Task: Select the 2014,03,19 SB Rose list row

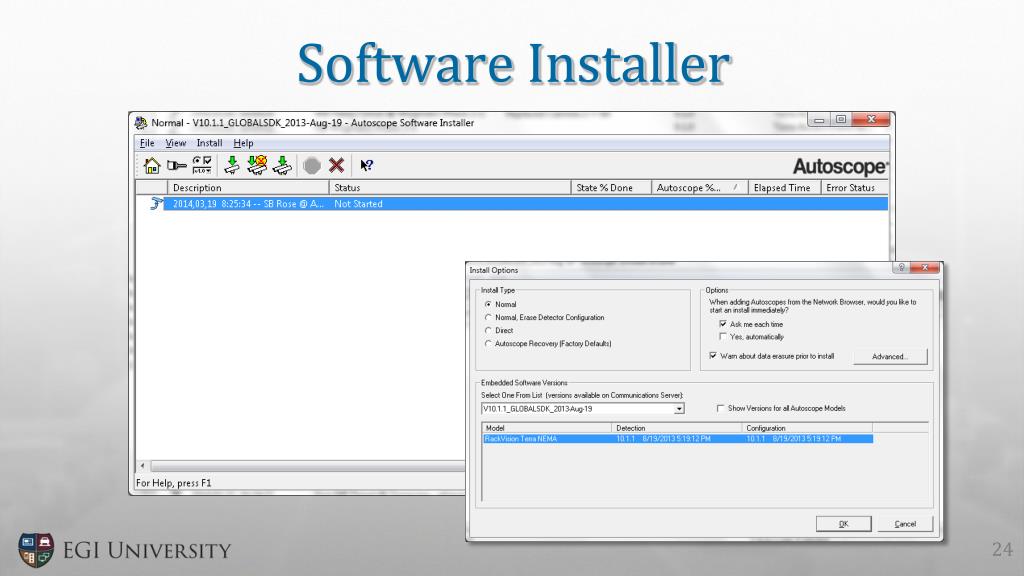Action: pyautogui.click(x=526, y=204)
